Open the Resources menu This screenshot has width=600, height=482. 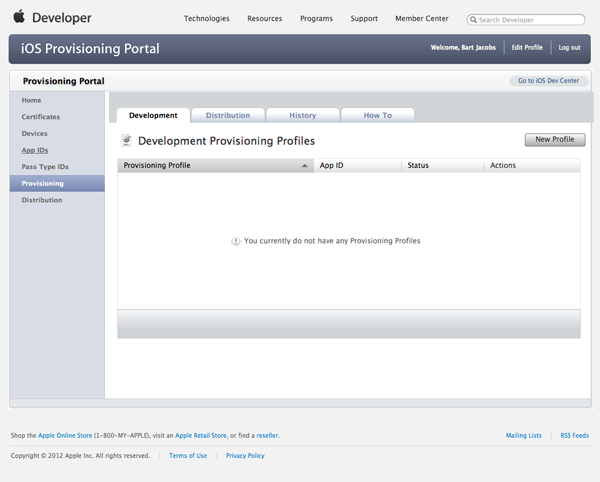click(264, 18)
